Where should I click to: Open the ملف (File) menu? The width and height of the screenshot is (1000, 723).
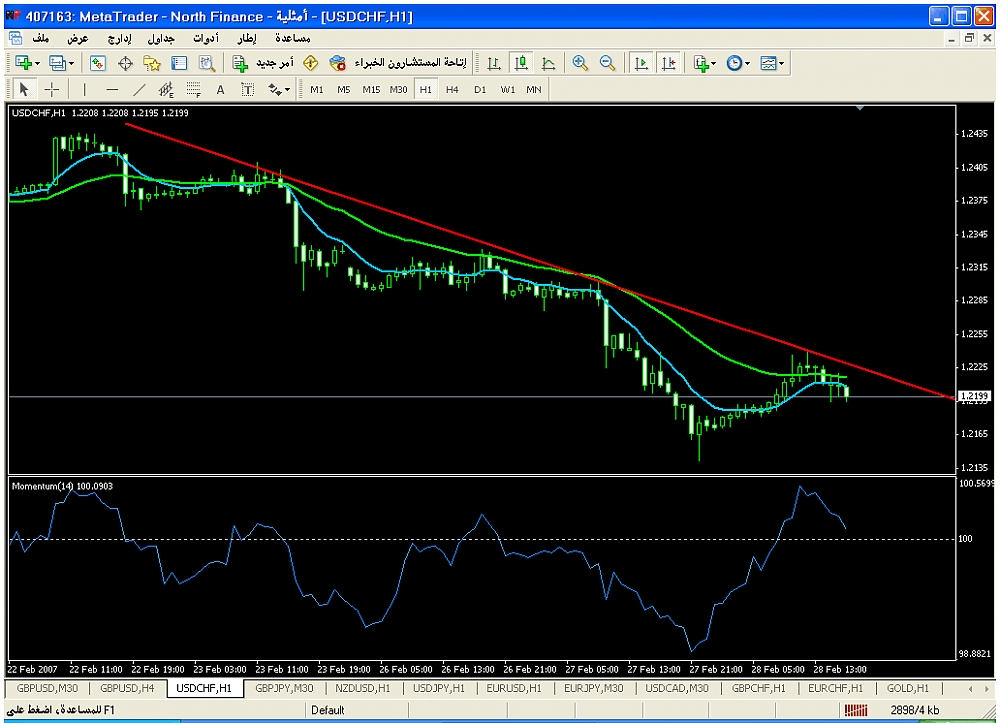41,38
